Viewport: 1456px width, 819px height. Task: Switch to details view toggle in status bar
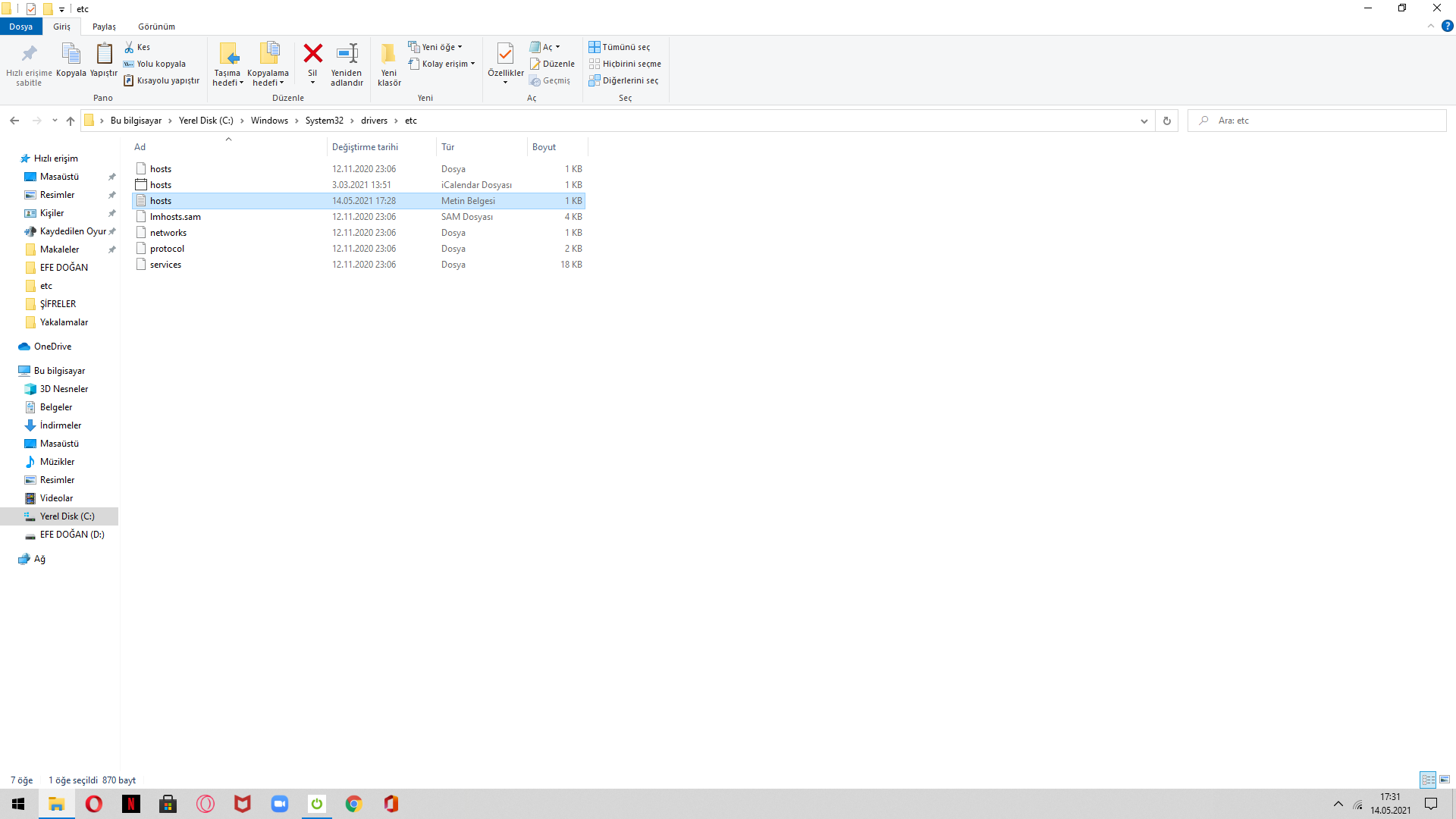[x=1428, y=780]
